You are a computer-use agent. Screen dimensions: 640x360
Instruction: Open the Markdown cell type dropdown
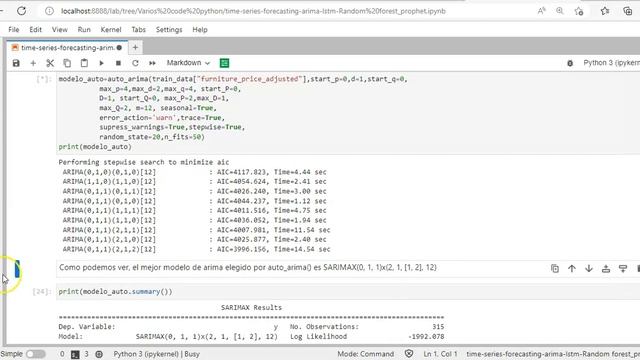188,63
